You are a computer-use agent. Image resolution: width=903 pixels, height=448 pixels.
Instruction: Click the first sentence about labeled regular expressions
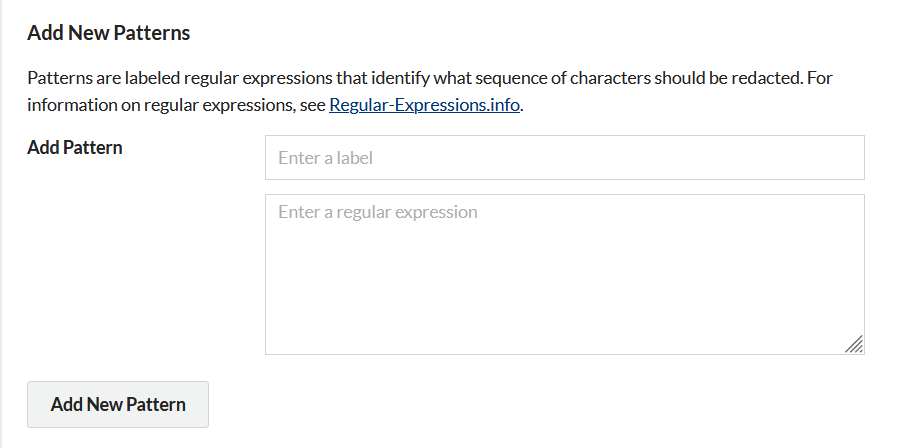[x=415, y=78]
